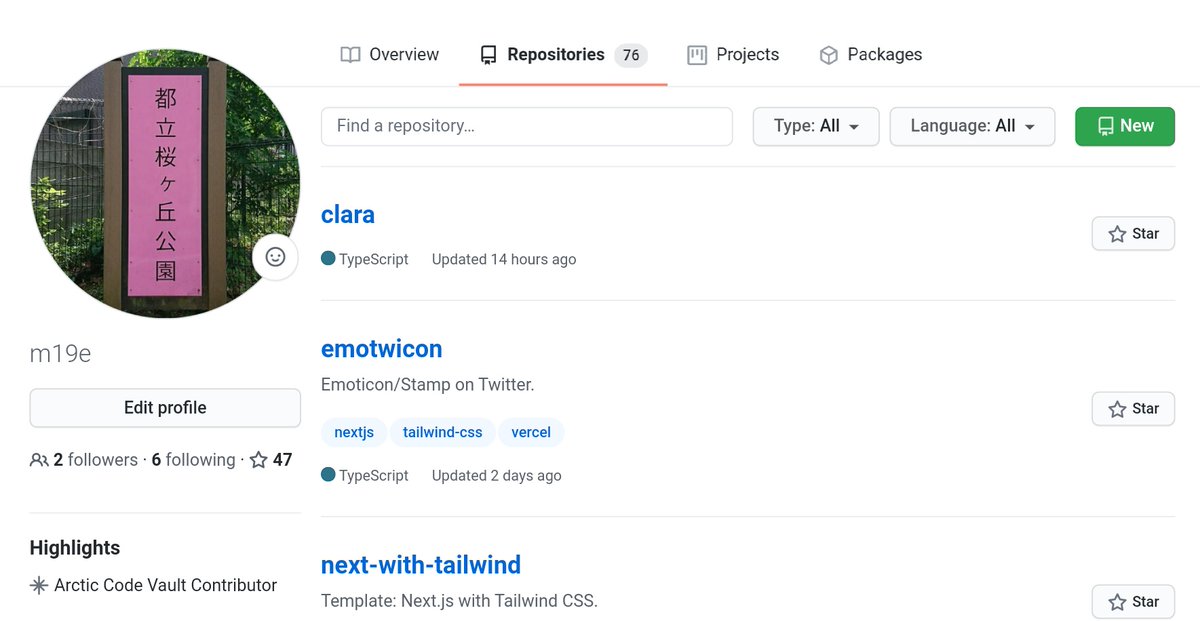Click the Emoticon/Stamp on Twitter description

pos(428,385)
